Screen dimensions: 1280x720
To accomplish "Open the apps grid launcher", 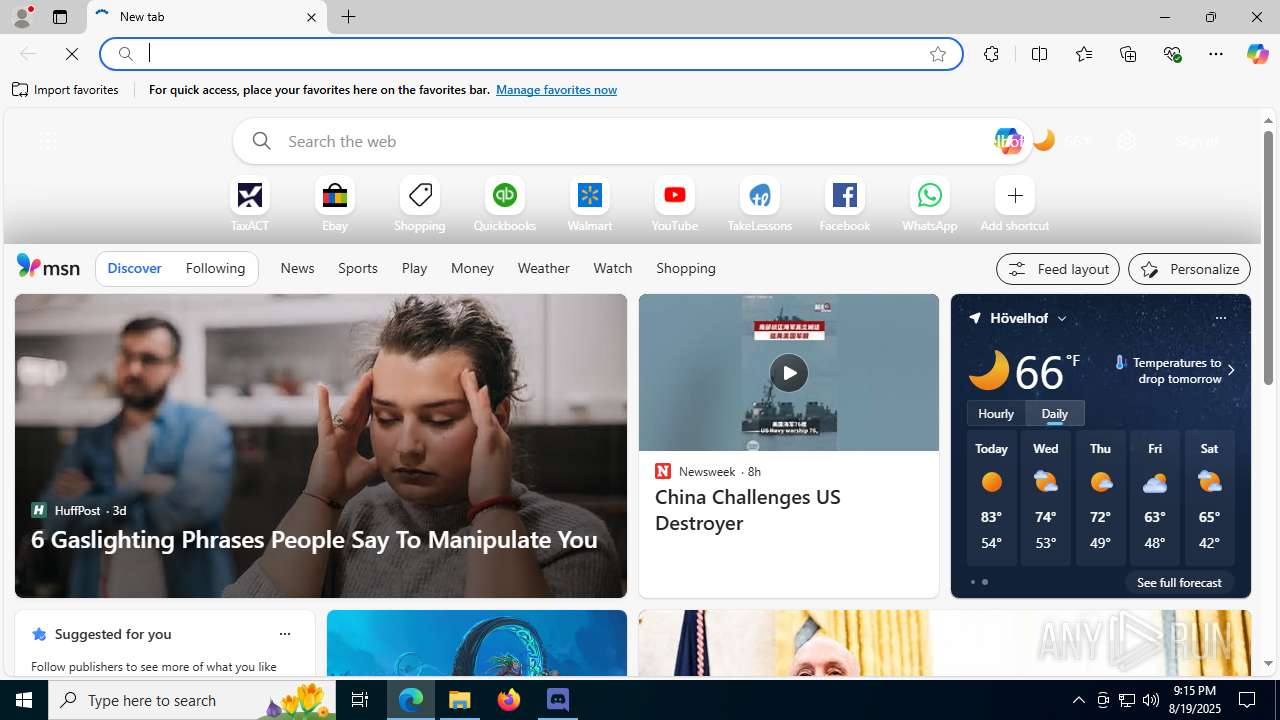I will [x=47, y=141].
